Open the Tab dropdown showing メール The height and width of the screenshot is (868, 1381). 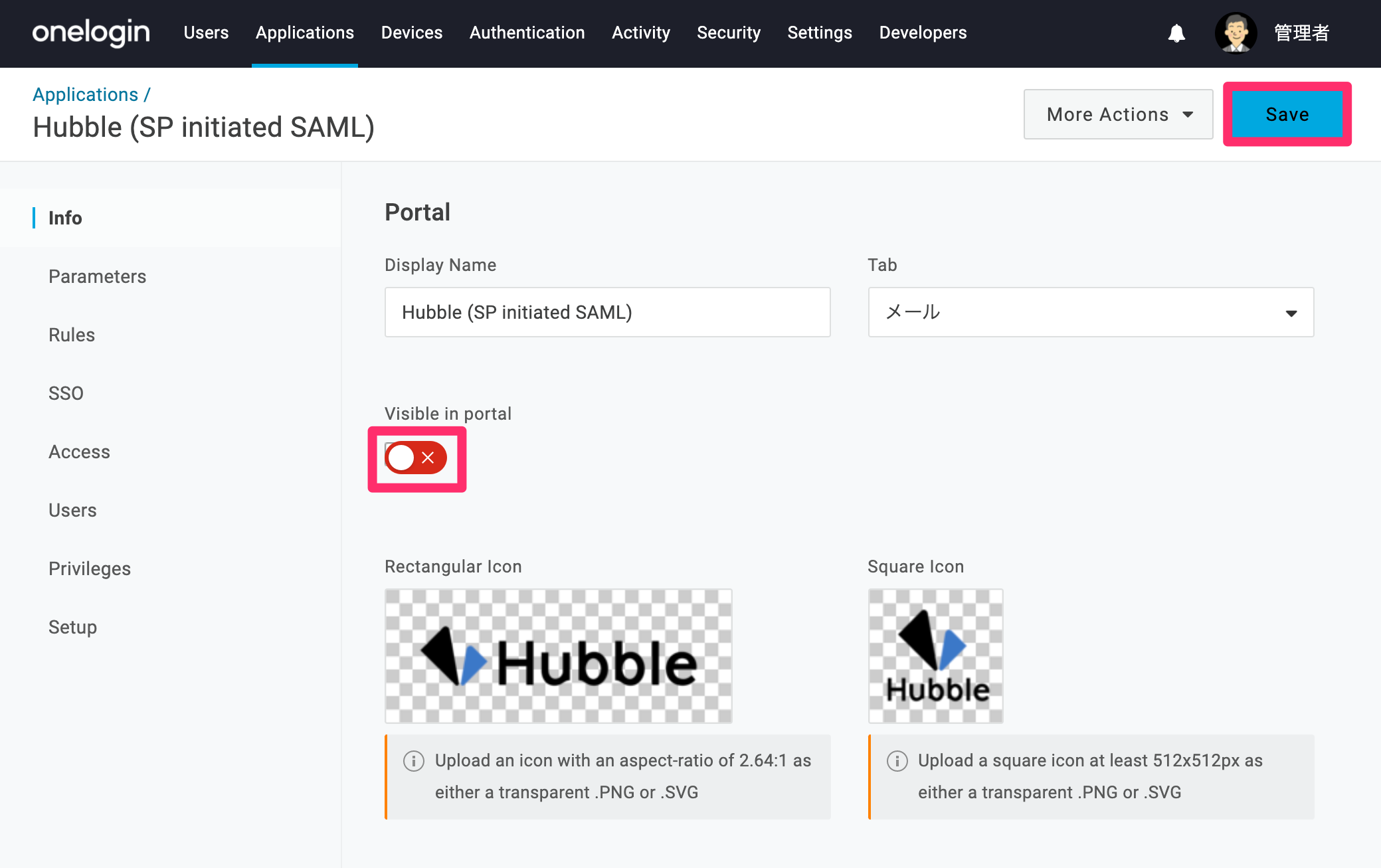1091,312
